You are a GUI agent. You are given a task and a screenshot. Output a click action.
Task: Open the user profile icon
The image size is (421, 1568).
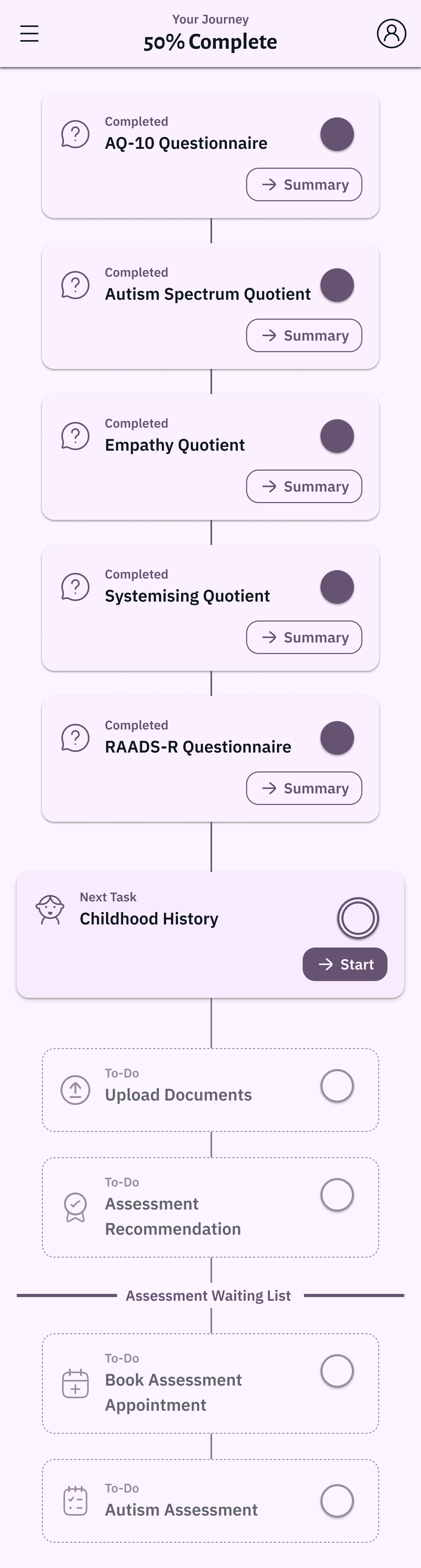(x=391, y=34)
